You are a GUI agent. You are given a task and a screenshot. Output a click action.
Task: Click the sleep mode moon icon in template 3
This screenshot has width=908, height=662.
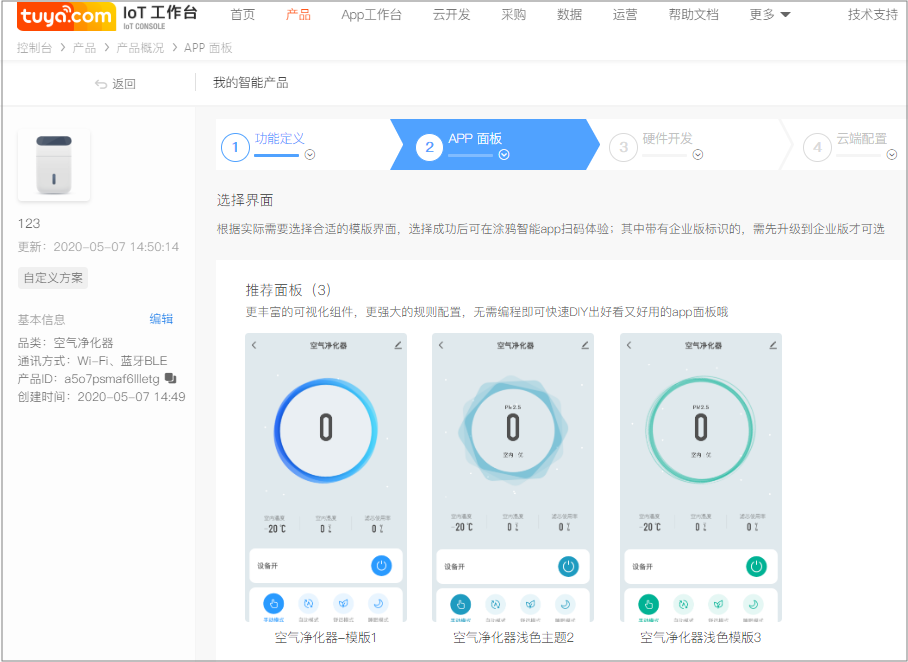[753, 604]
